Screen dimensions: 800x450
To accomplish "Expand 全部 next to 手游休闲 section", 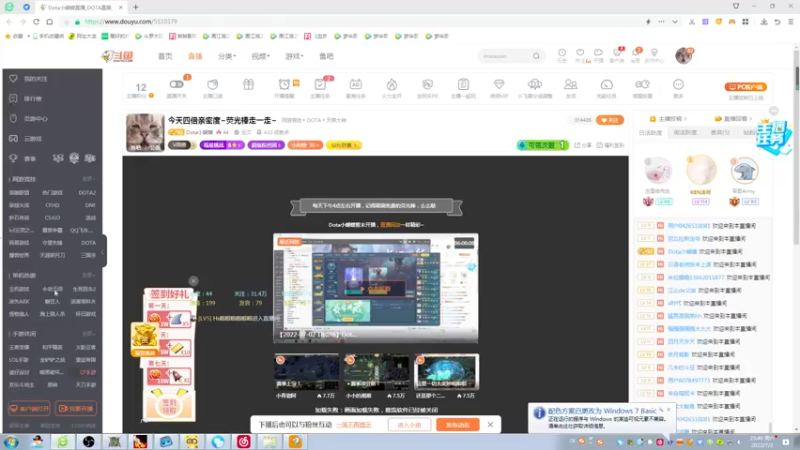I will pos(89,334).
